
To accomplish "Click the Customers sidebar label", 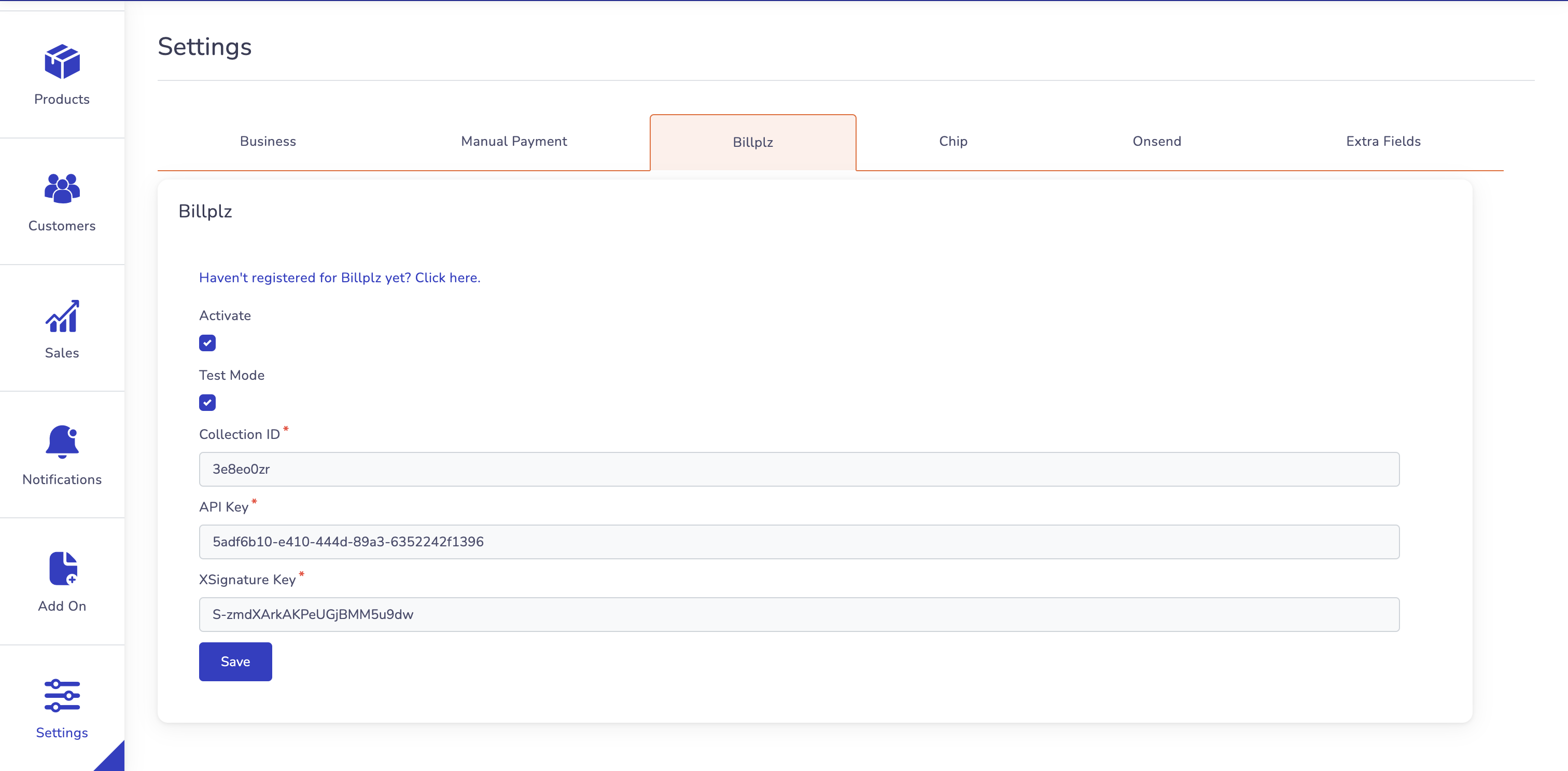I will click(x=62, y=226).
